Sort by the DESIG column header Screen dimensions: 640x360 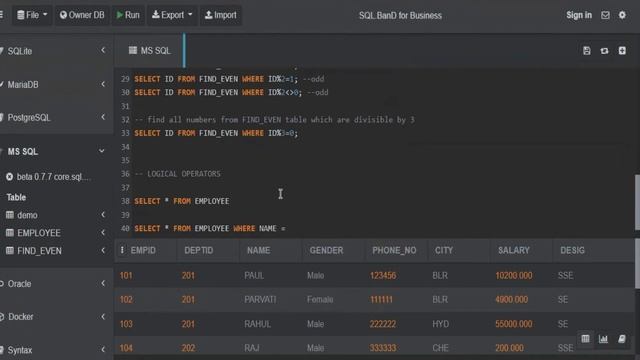tap(572, 250)
